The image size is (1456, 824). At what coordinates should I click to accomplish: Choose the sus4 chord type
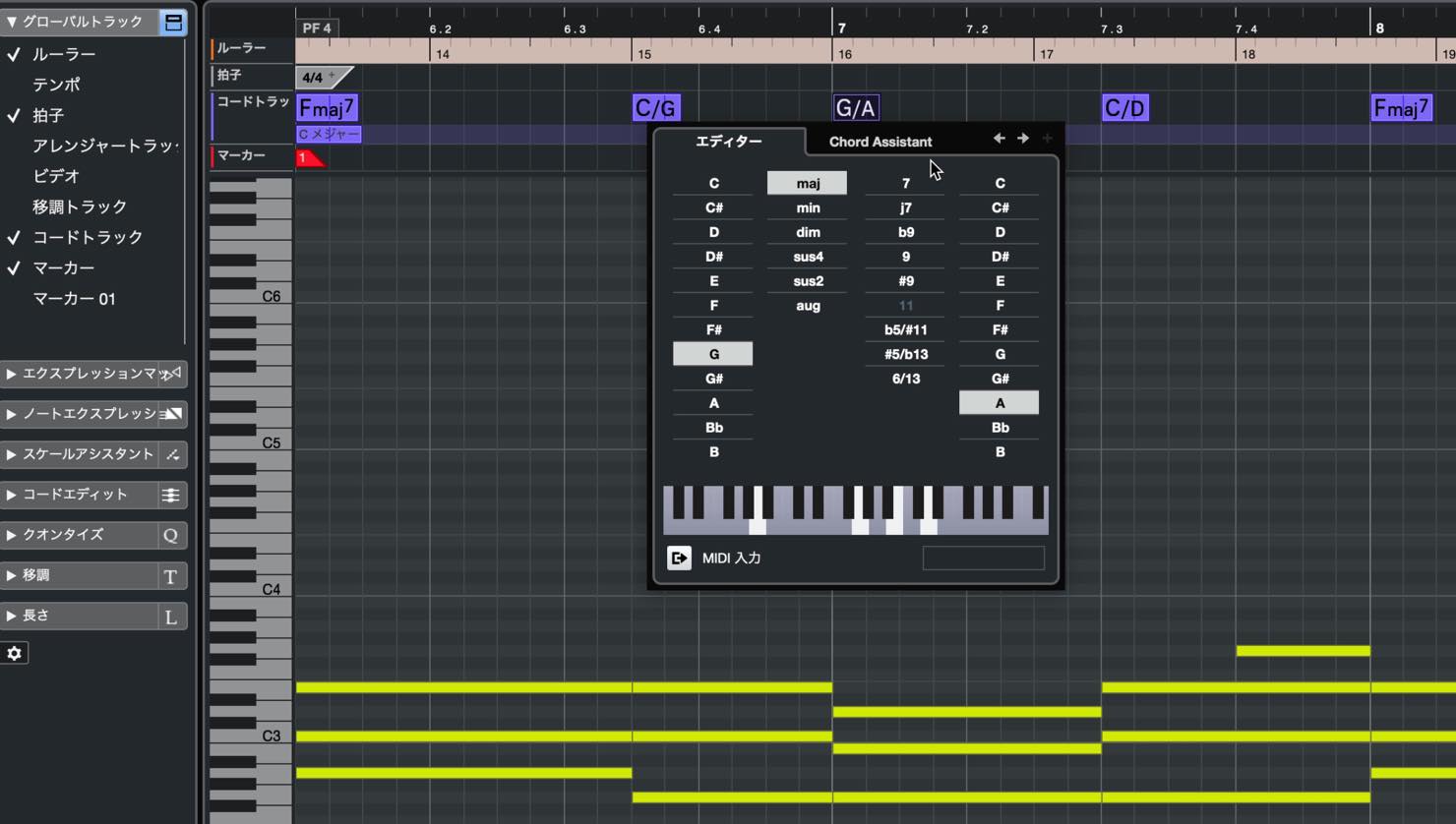pyautogui.click(x=808, y=257)
